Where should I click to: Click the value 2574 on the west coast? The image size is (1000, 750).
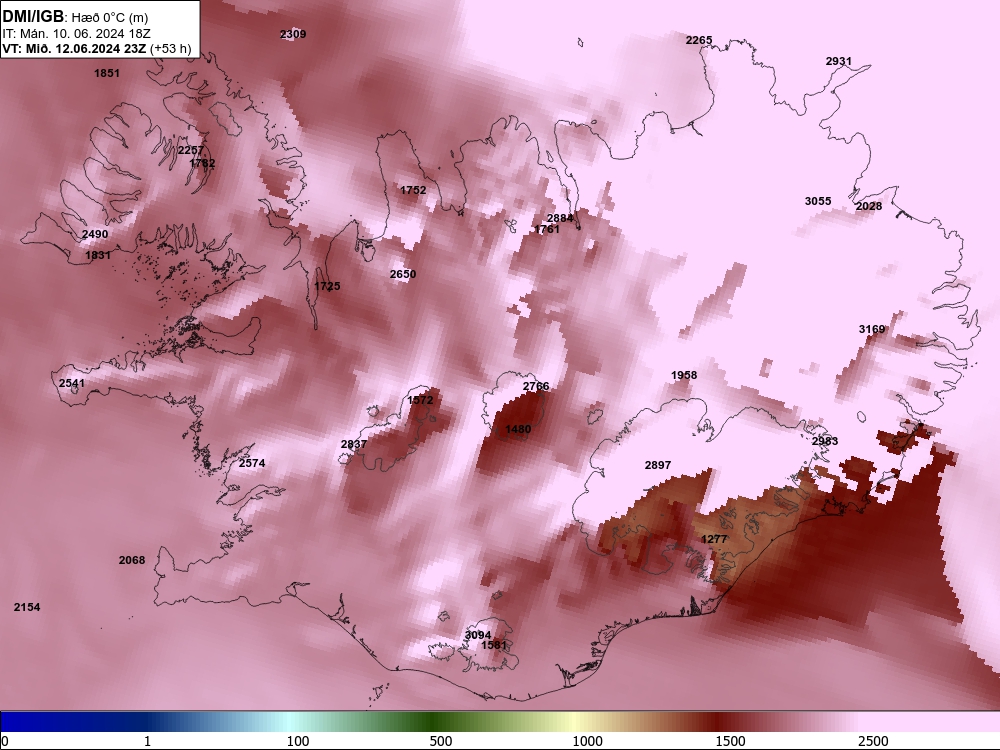coord(252,464)
